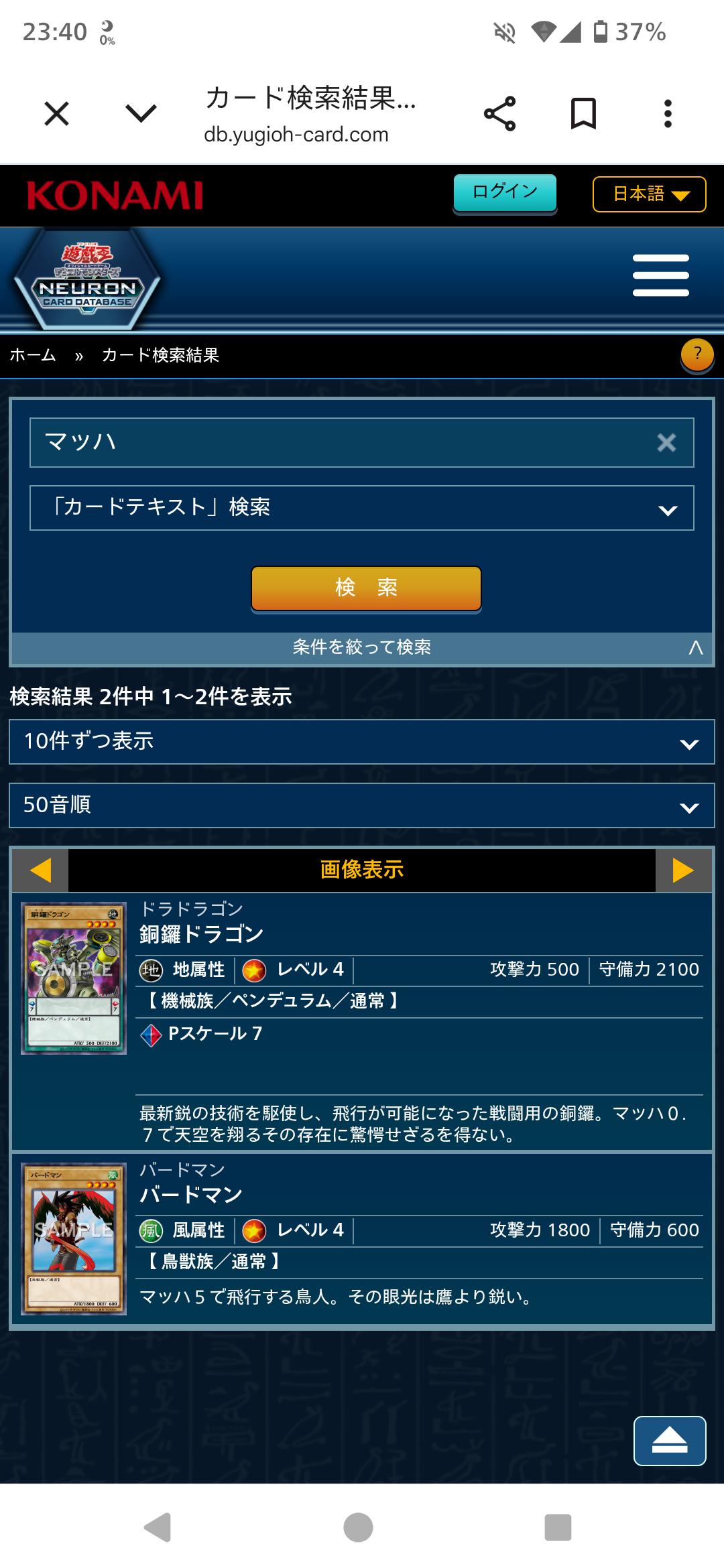Collapse the 条件を絞って検索 filter bar
Viewport: 724px width, 1568px height.
point(362,647)
